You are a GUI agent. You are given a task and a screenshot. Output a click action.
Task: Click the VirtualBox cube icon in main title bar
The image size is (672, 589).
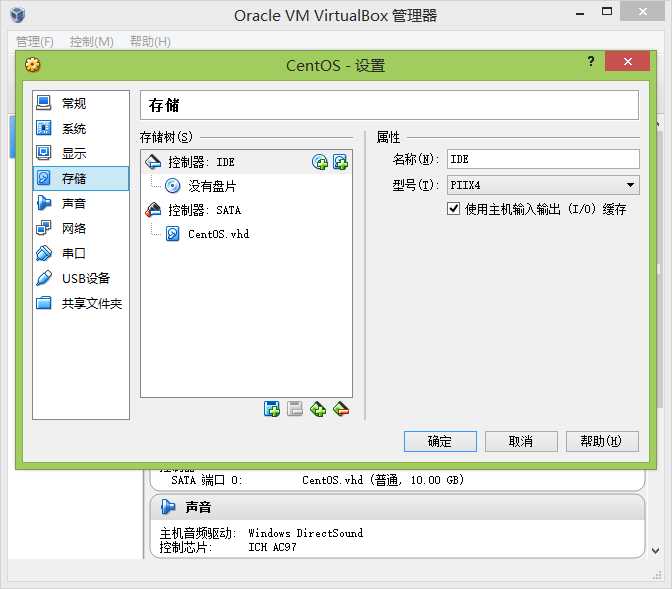pyautogui.click(x=18, y=15)
